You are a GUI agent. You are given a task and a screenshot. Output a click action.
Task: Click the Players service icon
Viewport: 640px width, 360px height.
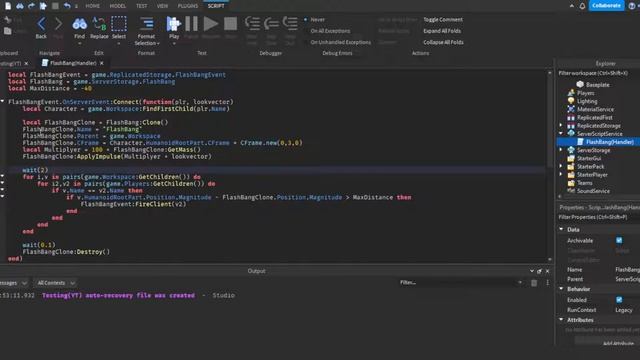coord(571,93)
